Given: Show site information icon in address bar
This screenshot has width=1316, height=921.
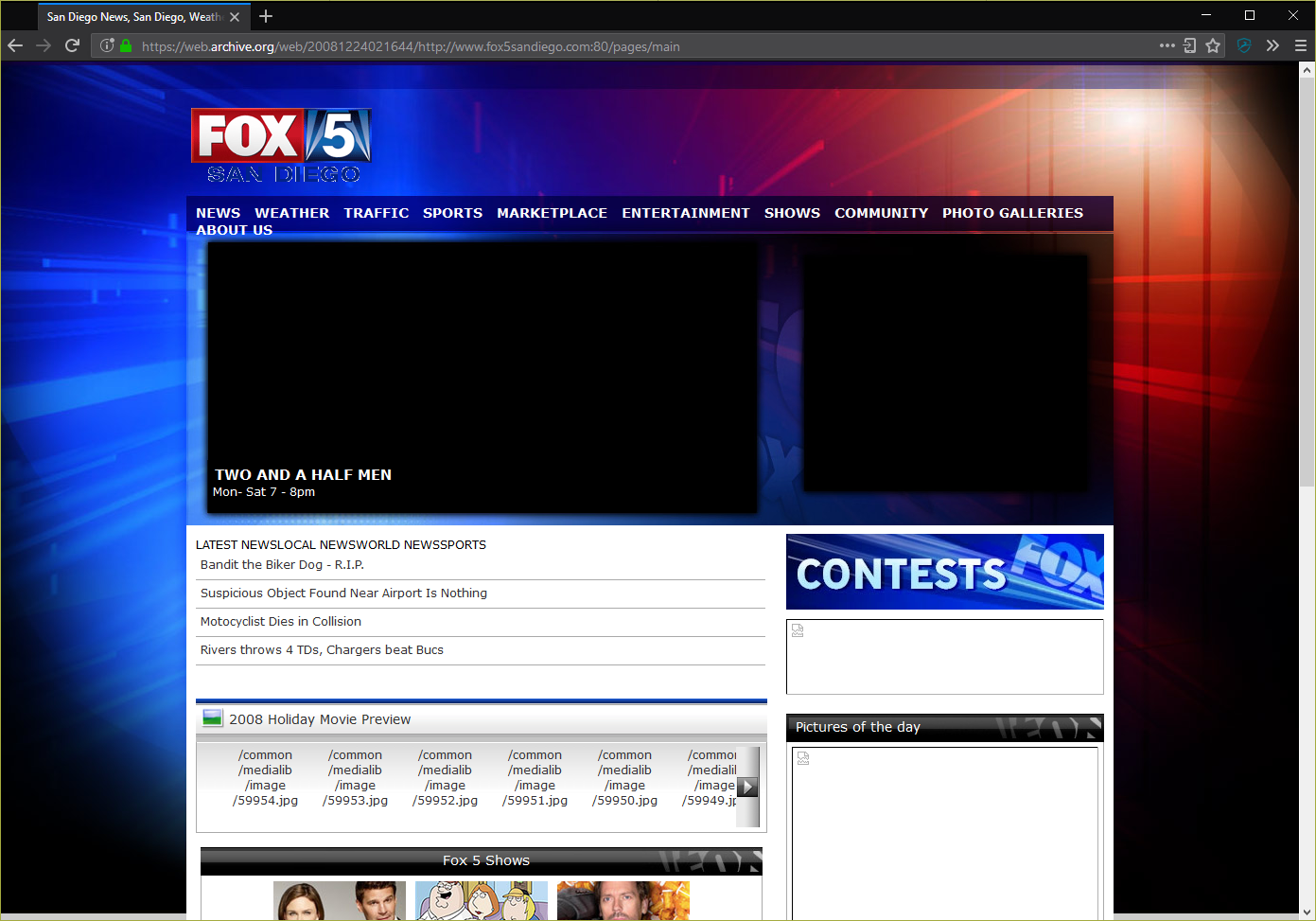Looking at the screenshot, I should click(107, 45).
